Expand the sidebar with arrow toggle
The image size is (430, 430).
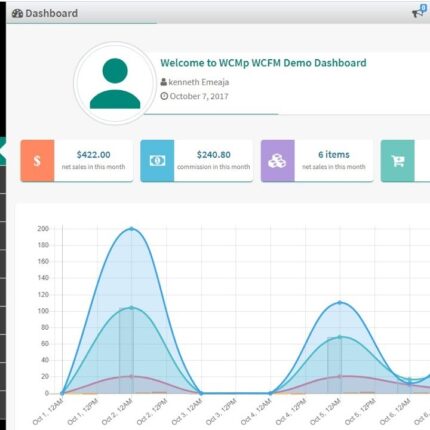click(x=3, y=151)
